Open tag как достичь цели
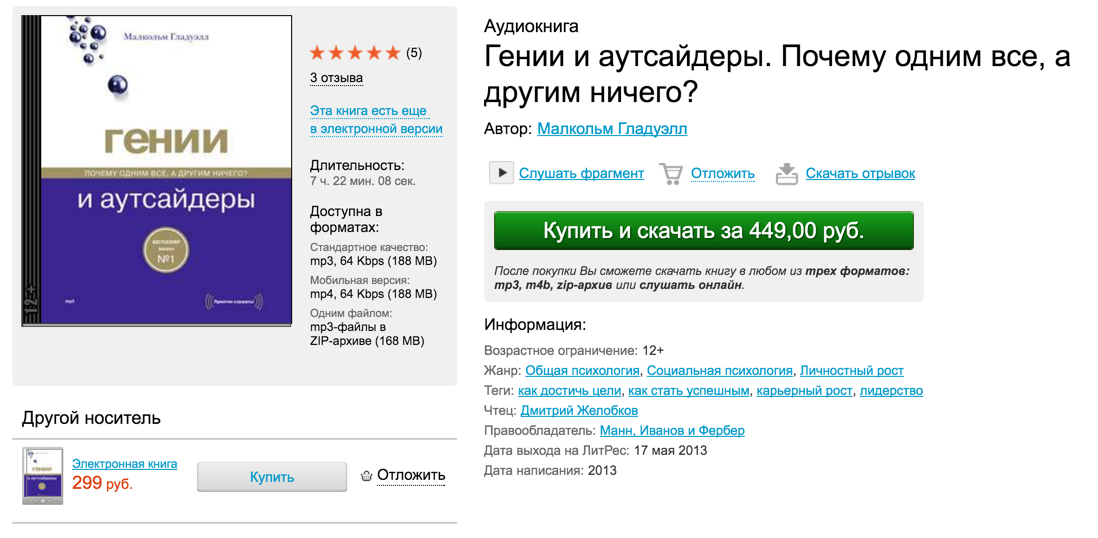Image resolution: width=1098 pixels, height=538 pixels. [569, 390]
